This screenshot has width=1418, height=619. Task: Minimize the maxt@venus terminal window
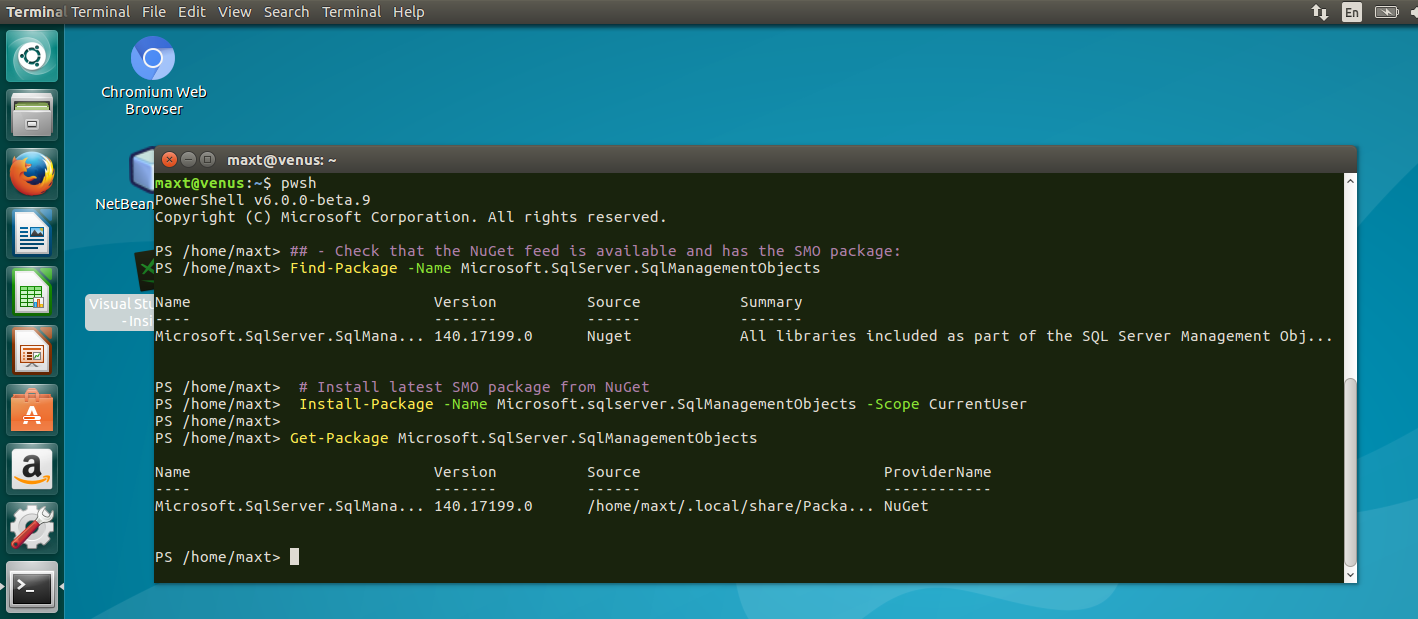pos(188,159)
